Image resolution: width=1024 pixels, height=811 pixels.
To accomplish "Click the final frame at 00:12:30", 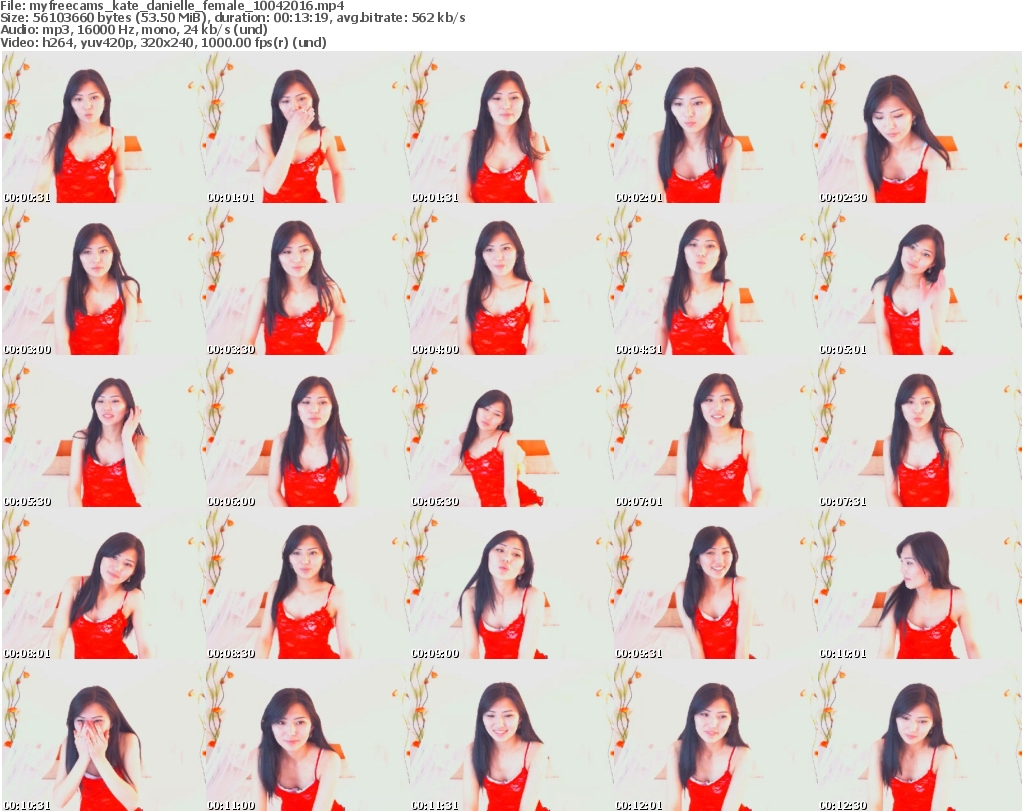I will click(x=920, y=736).
